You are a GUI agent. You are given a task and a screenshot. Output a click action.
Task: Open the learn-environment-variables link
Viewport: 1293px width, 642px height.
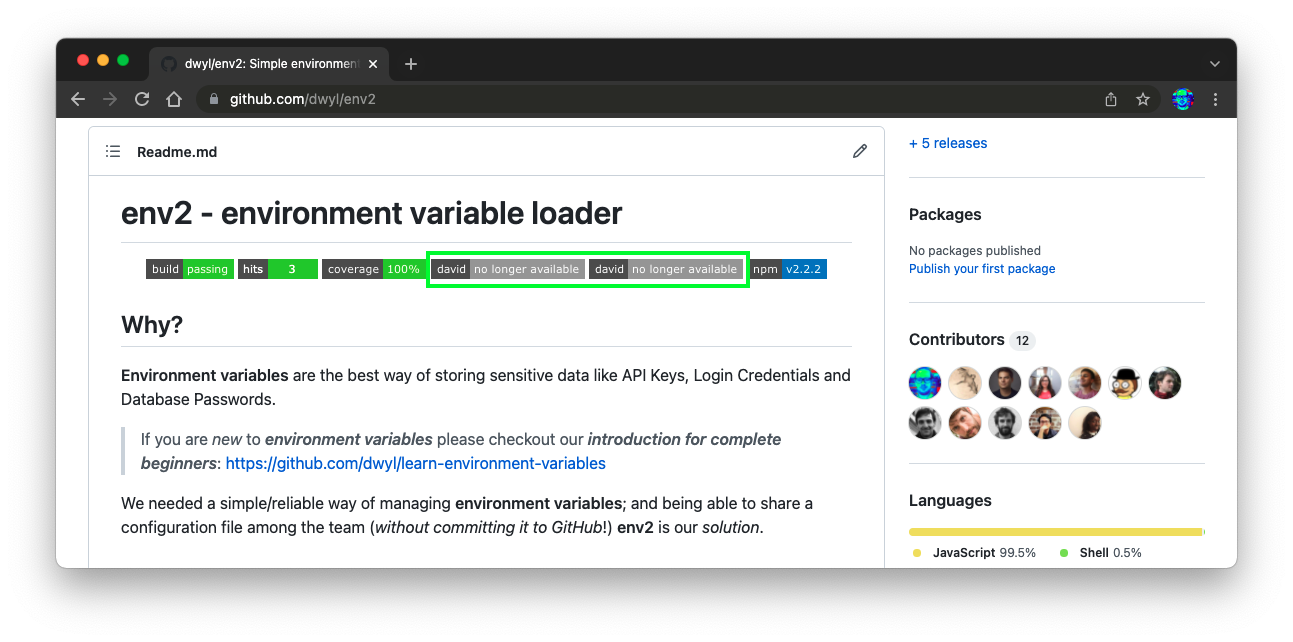pyautogui.click(x=416, y=463)
